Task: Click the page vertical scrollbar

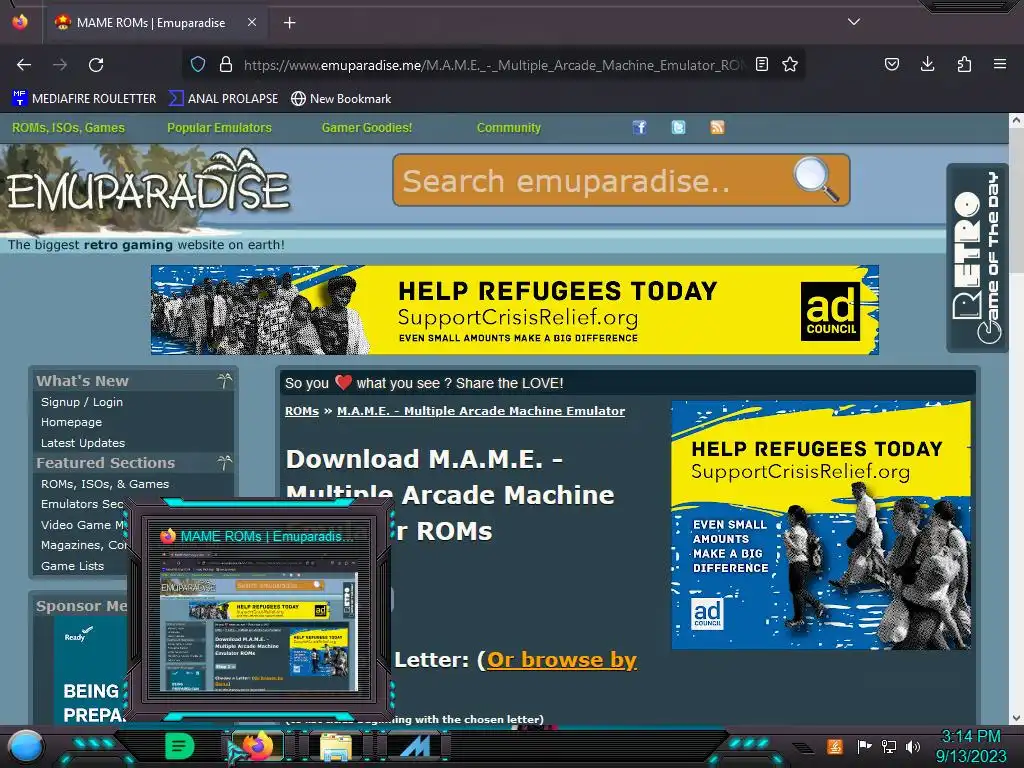Action: (1016, 202)
